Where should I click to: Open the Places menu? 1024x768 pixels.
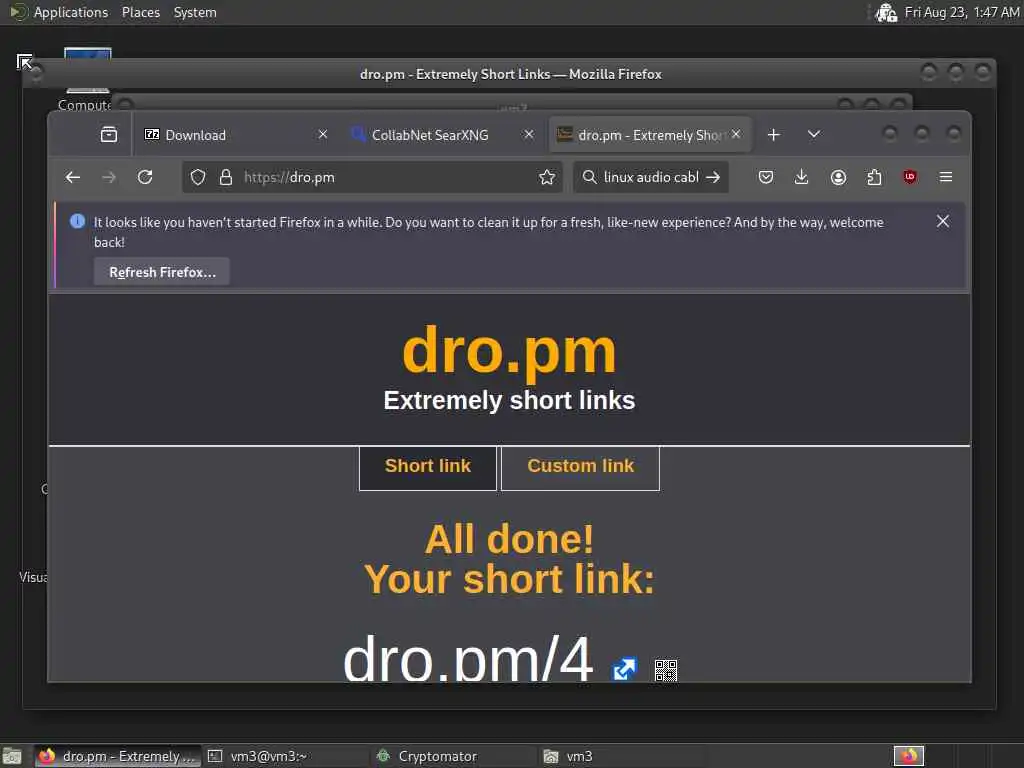pos(140,12)
